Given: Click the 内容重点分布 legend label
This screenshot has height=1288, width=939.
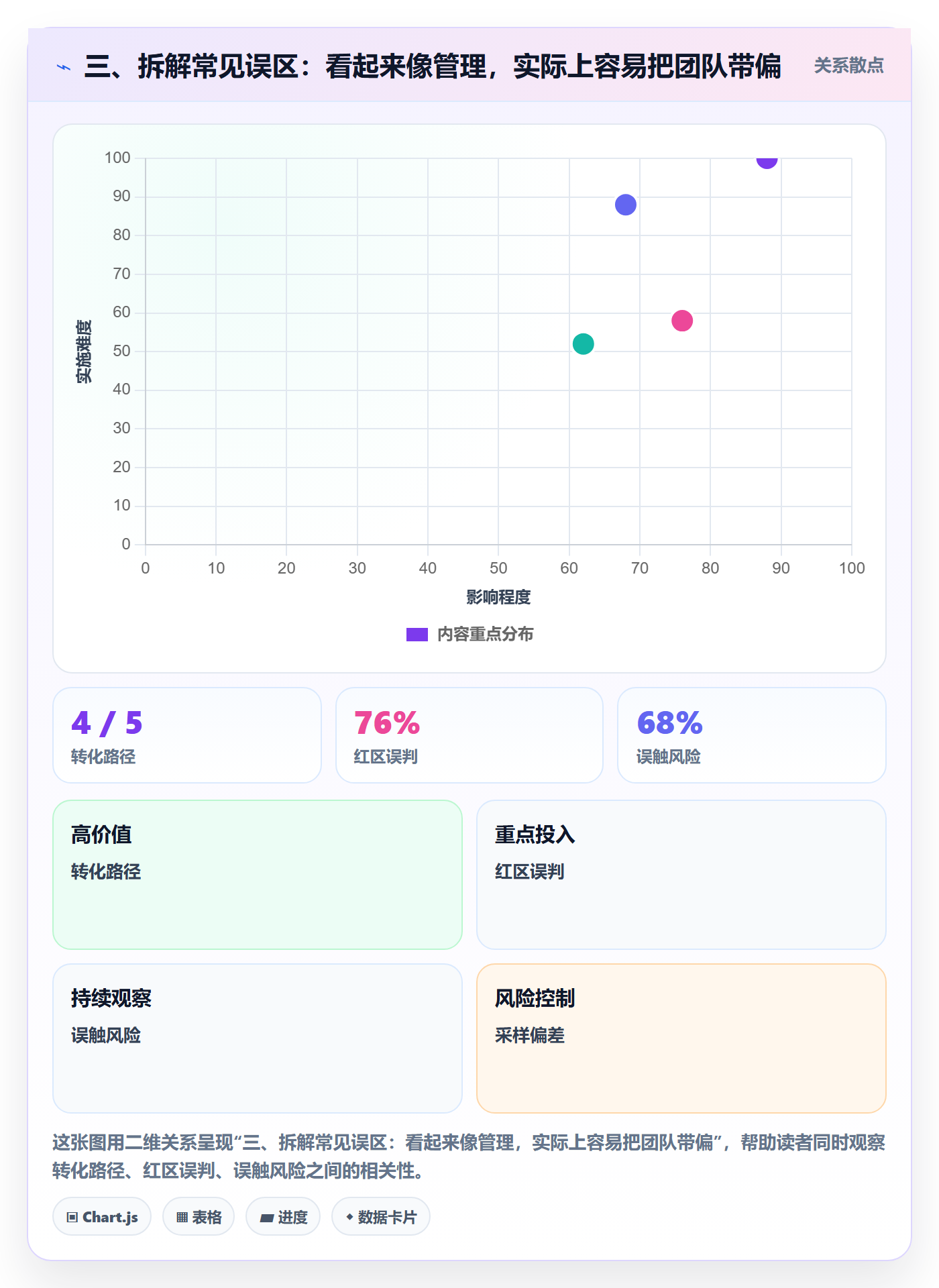Looking at the screenshot, I should pyautogui.click(x=485, y=634).
